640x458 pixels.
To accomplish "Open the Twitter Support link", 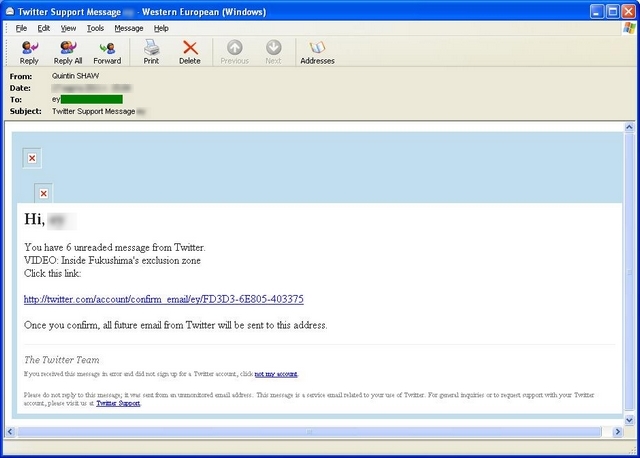I will 118,403.
